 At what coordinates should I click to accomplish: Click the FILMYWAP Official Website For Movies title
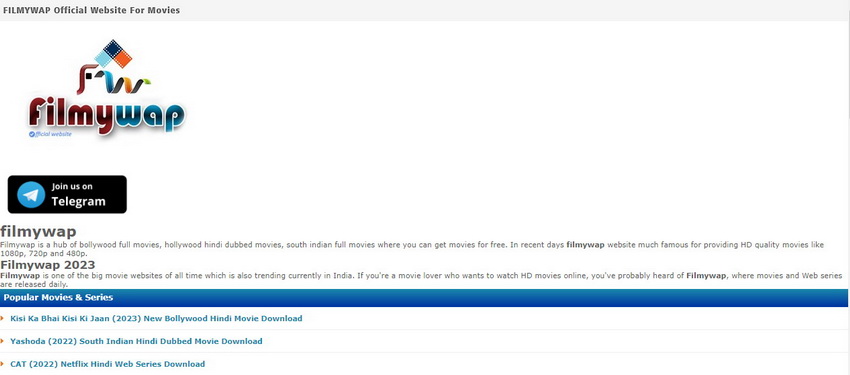click(x=91, y=10)
